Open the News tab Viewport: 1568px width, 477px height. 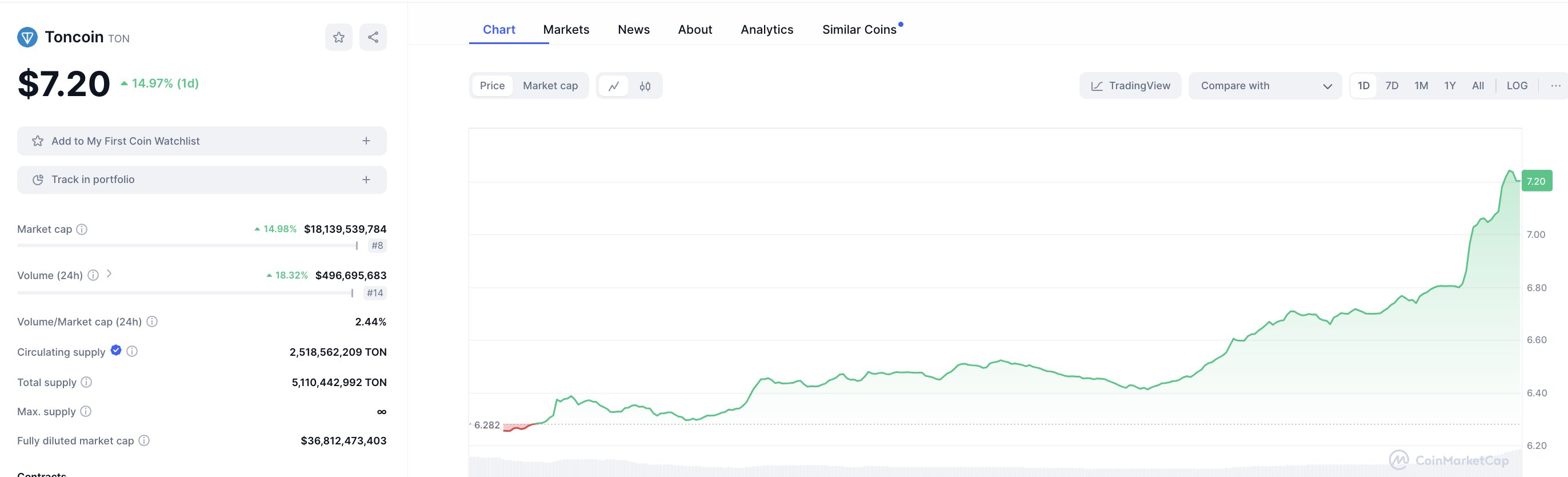(x=634, y=29)
